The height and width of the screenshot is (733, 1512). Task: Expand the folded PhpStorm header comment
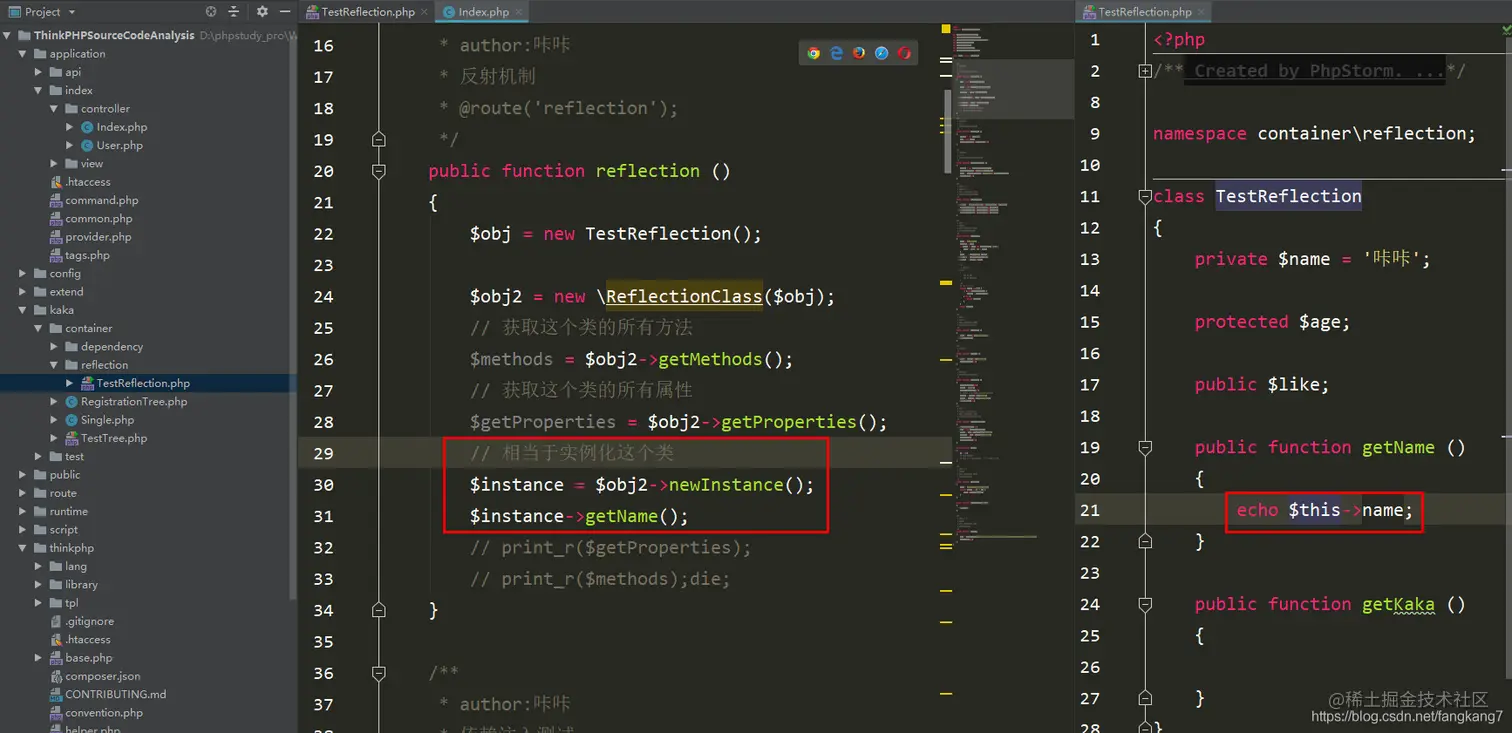(x=1145, y=71)
